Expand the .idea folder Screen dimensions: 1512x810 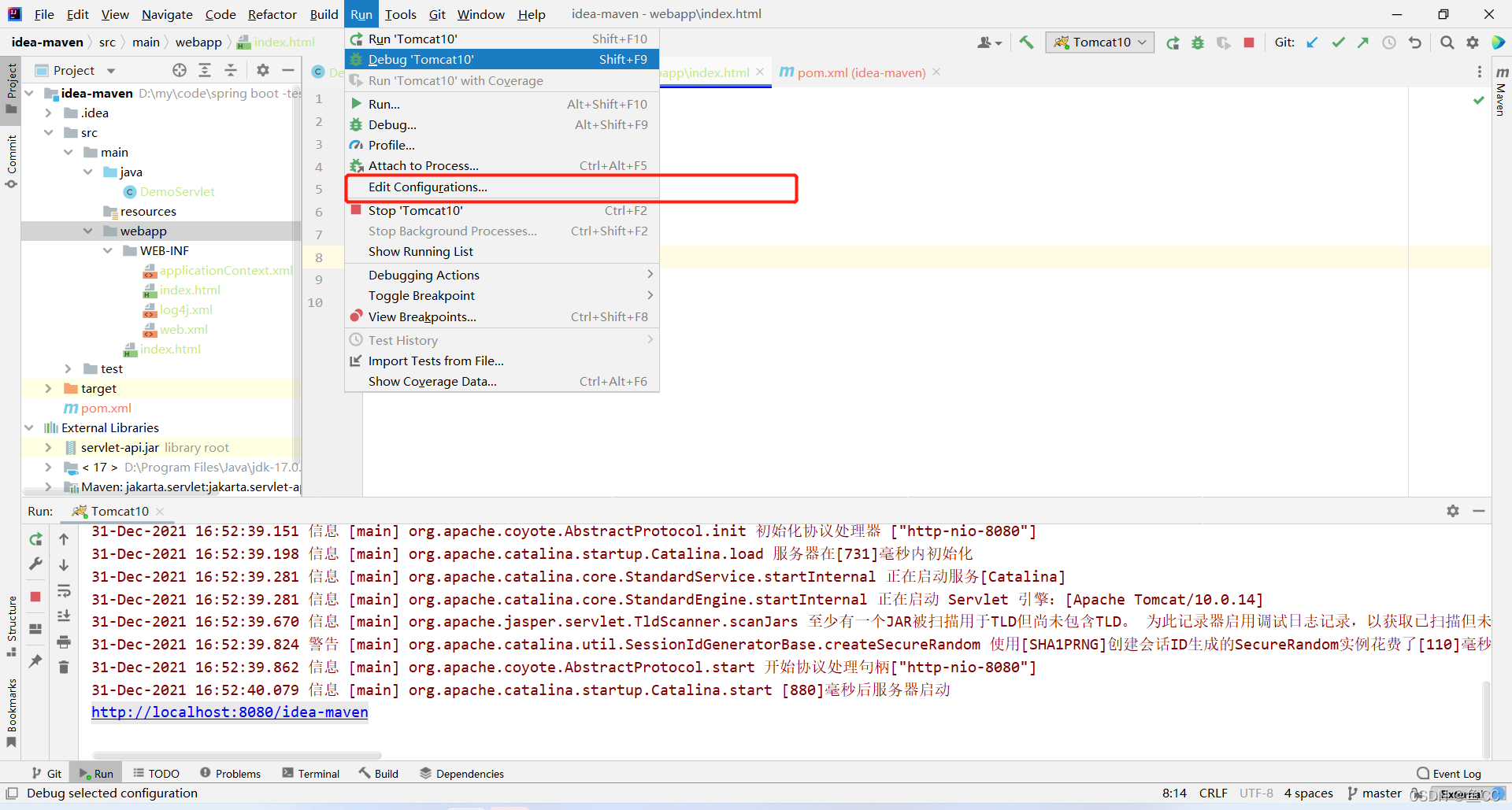pyautogui.click(x=48, y=113)
